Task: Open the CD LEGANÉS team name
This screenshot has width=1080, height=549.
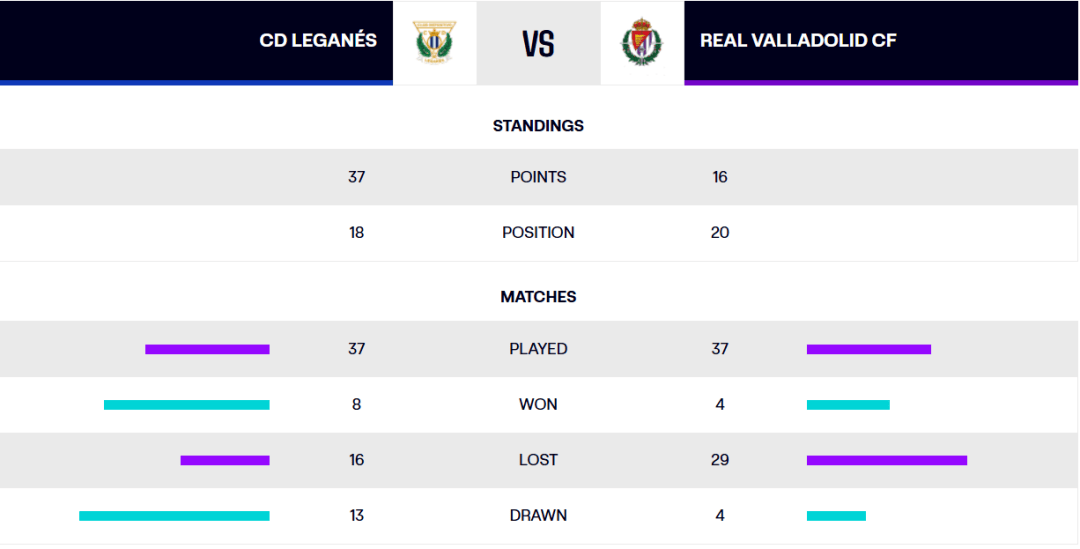Action: [x=318, y=41]
